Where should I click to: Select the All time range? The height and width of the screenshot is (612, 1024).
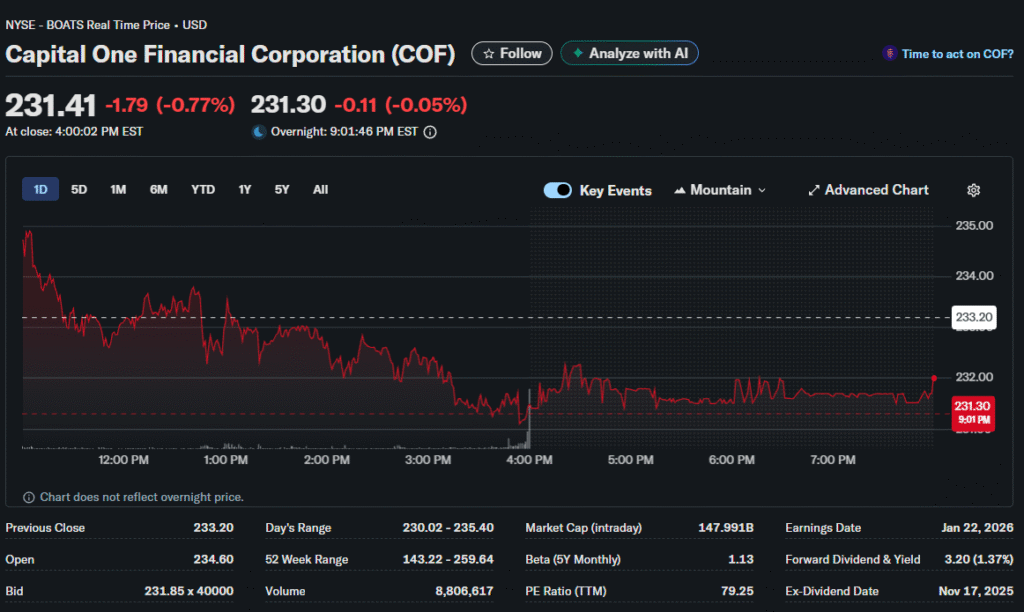tap(320, 189)
